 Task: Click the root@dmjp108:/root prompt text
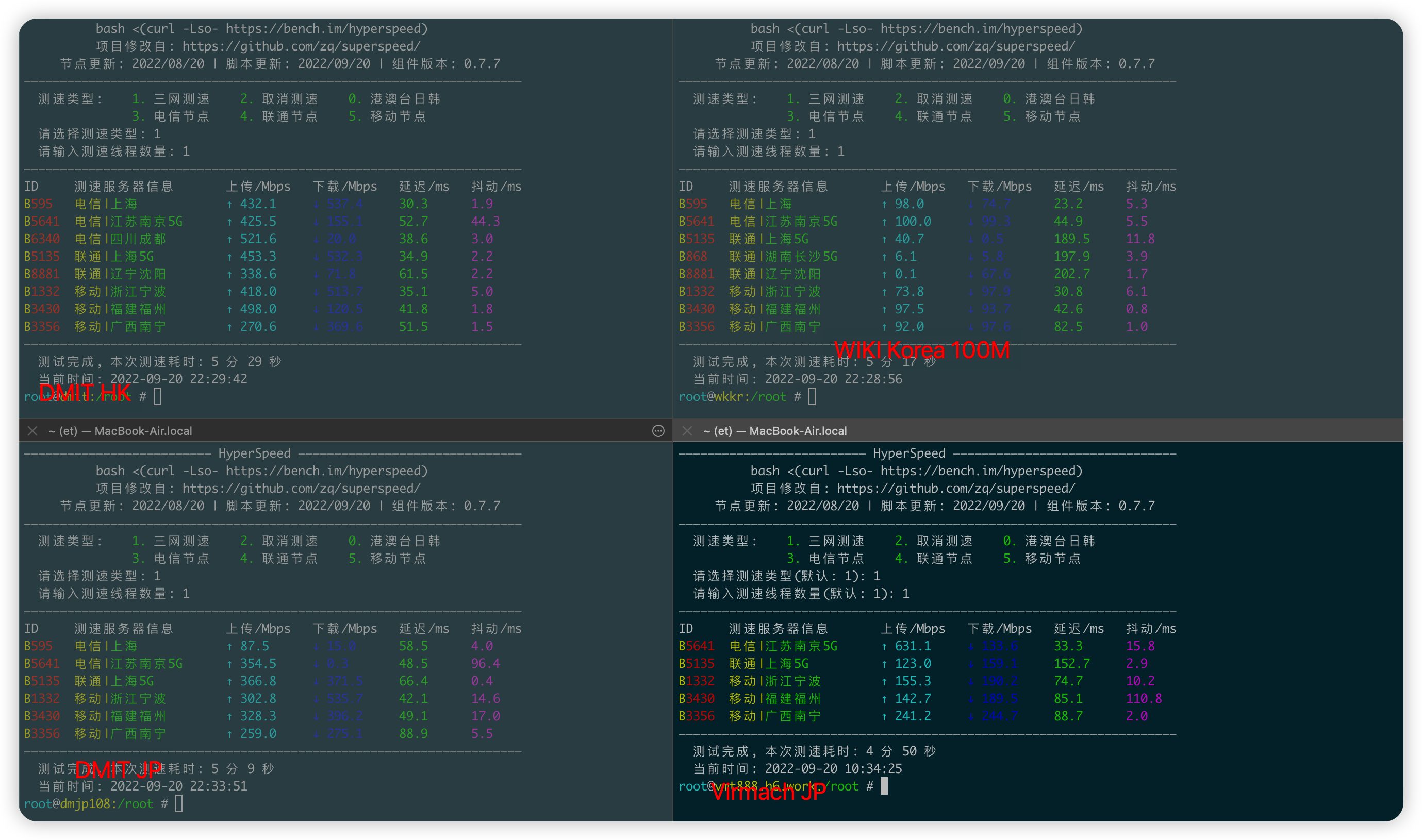tap(88, 803)
